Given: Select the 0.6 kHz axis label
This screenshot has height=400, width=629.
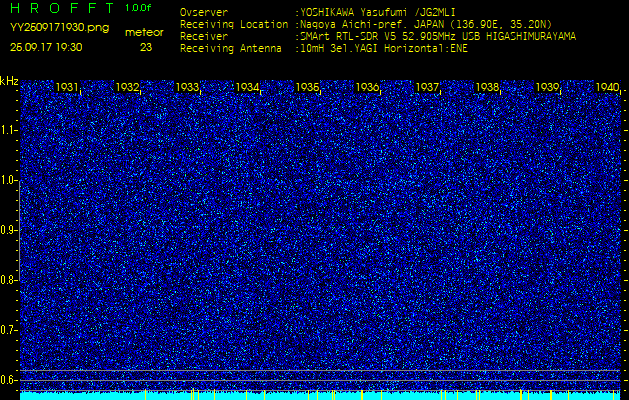Looking at the screenshot, I should click(x=8, y=380).
